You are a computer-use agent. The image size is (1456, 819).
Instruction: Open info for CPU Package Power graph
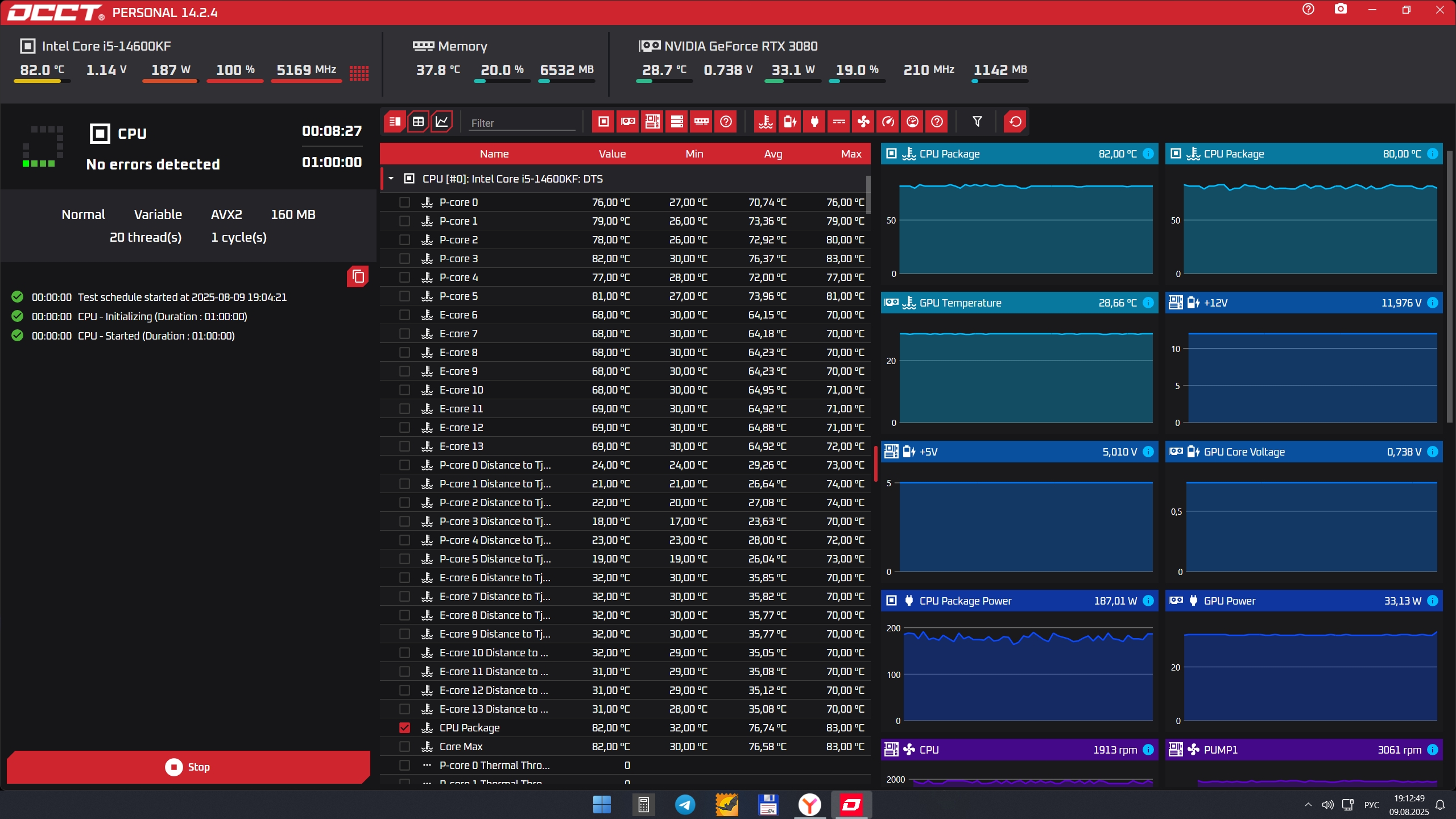coord(1148,601)
